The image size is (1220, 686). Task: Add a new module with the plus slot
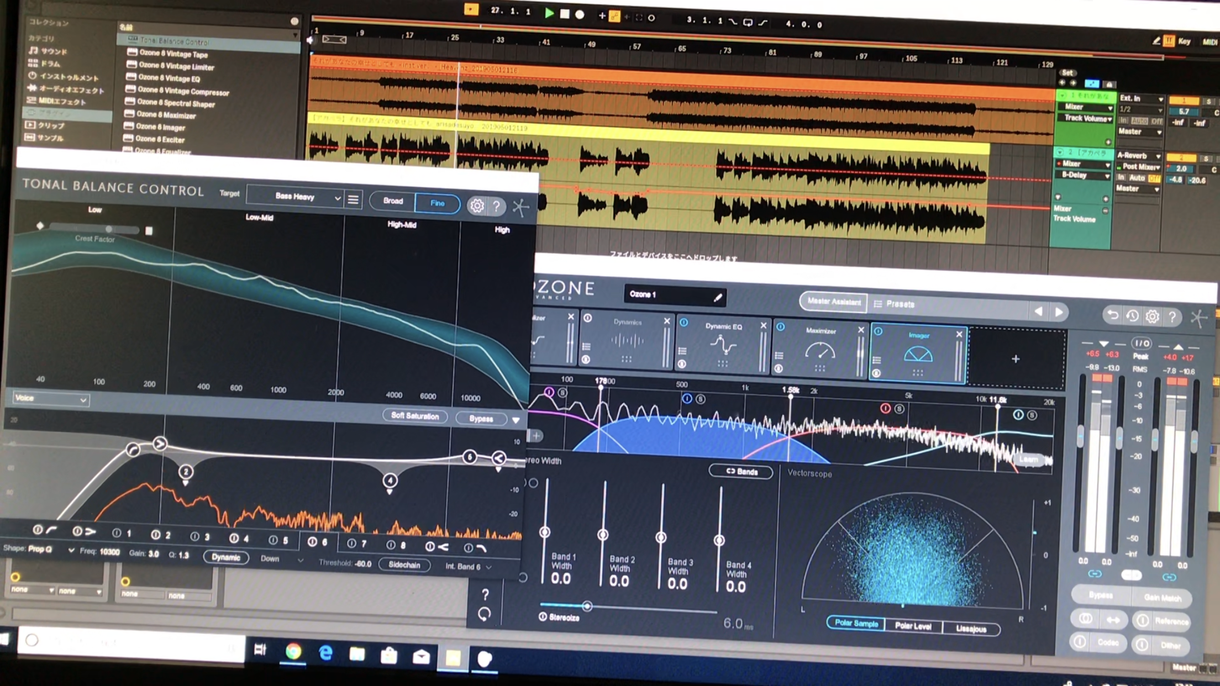tap(1015, 359)
